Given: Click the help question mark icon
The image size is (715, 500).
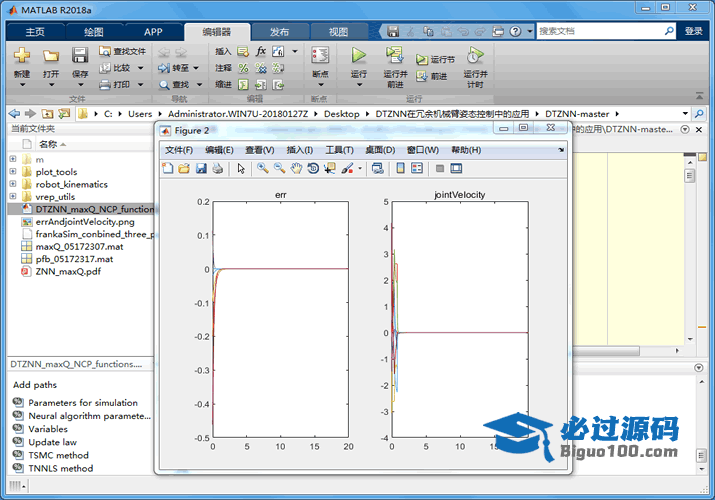Looking at the screenshot, I should tap(515, 31).
